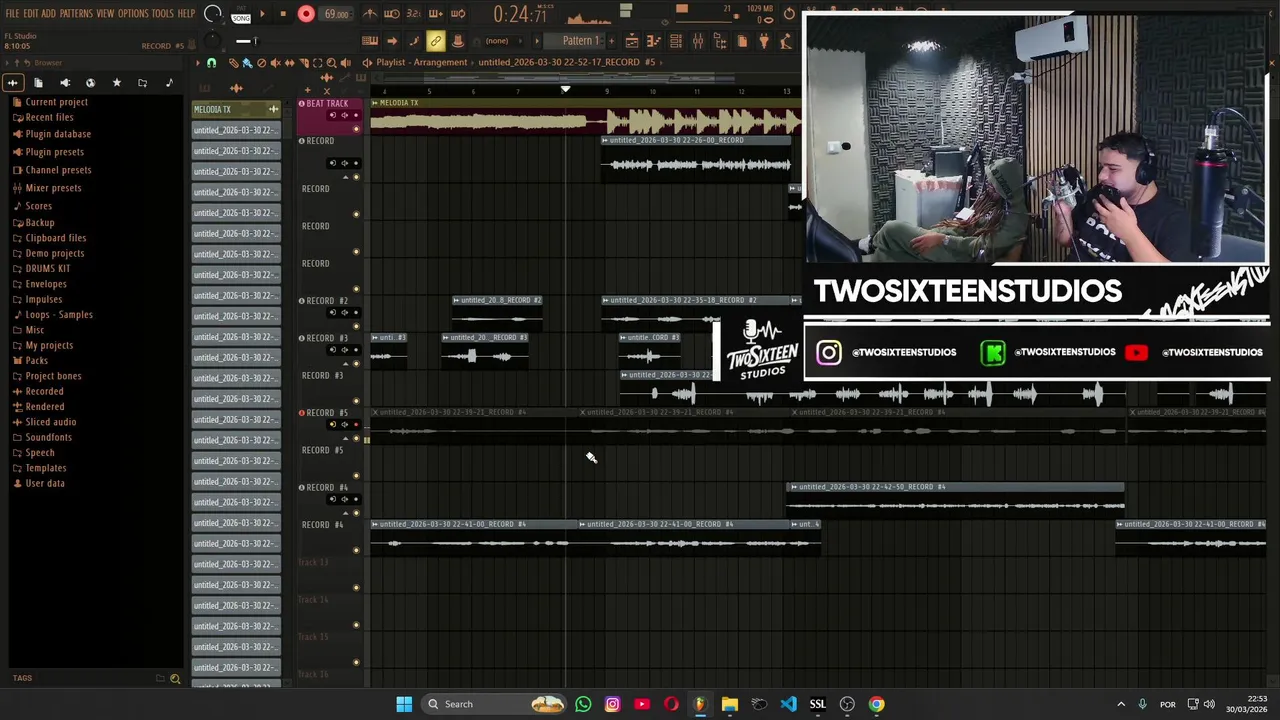The image size is (1280, 720).
Task: Open the FILE menu
Action: (12, 13)
